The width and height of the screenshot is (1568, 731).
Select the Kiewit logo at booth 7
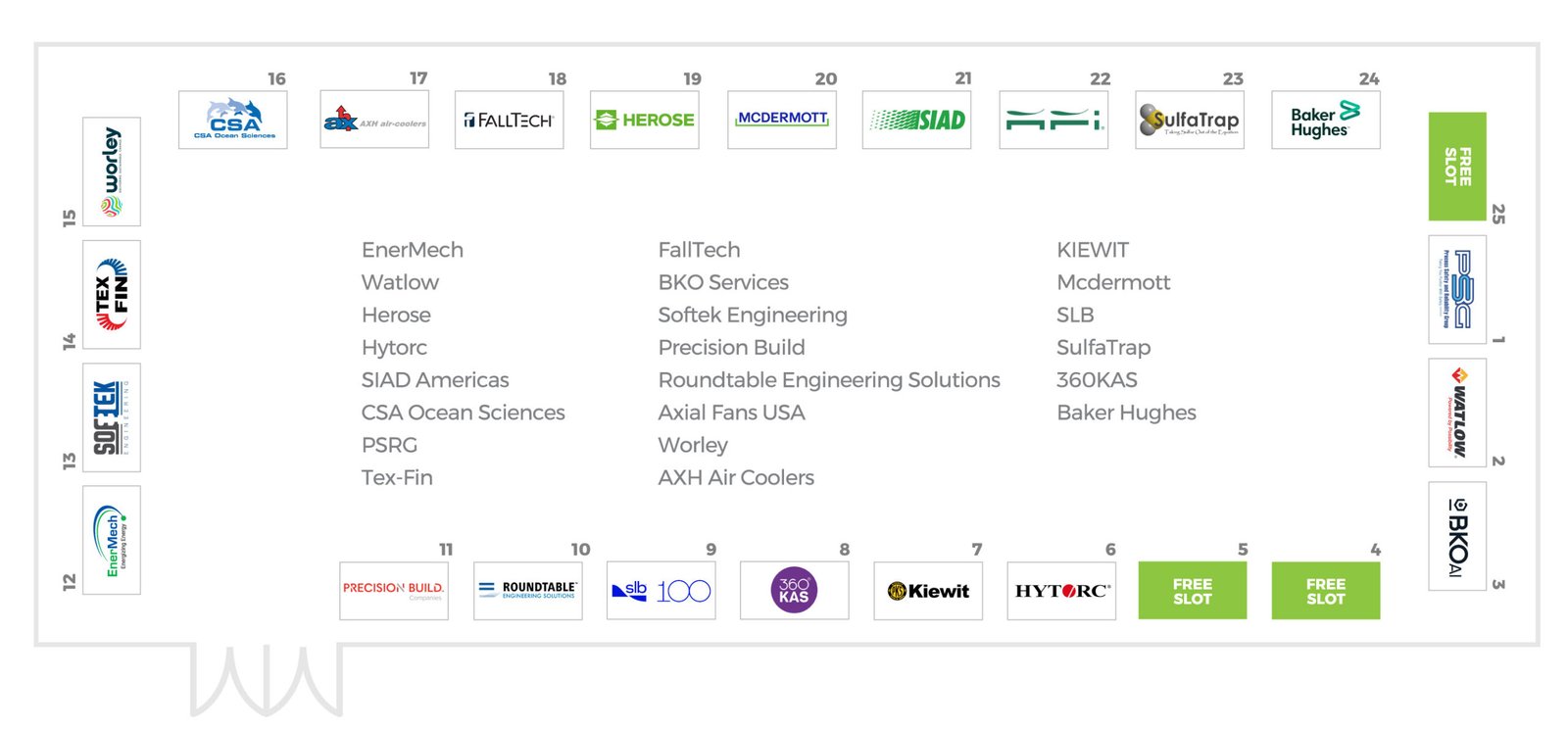[x=928, y=590]
